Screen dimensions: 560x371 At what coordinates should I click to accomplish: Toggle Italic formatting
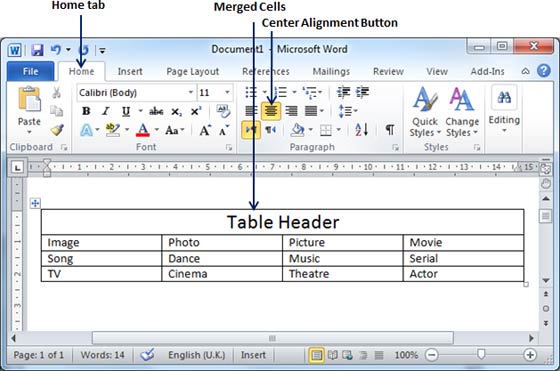click(106, 111)
